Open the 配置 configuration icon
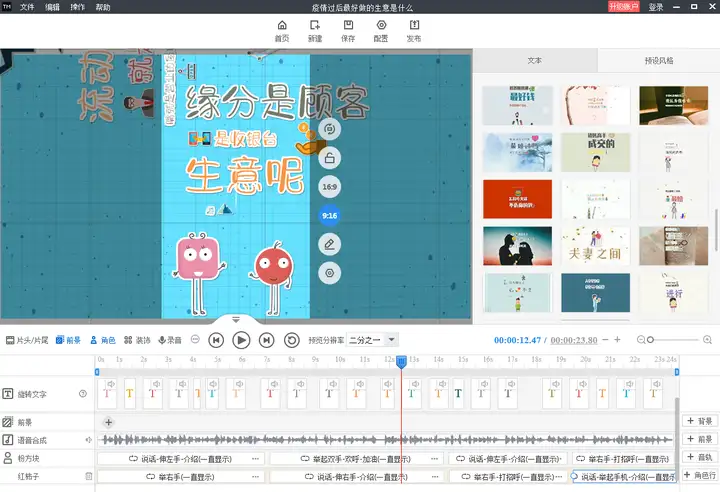 (381, 31)
